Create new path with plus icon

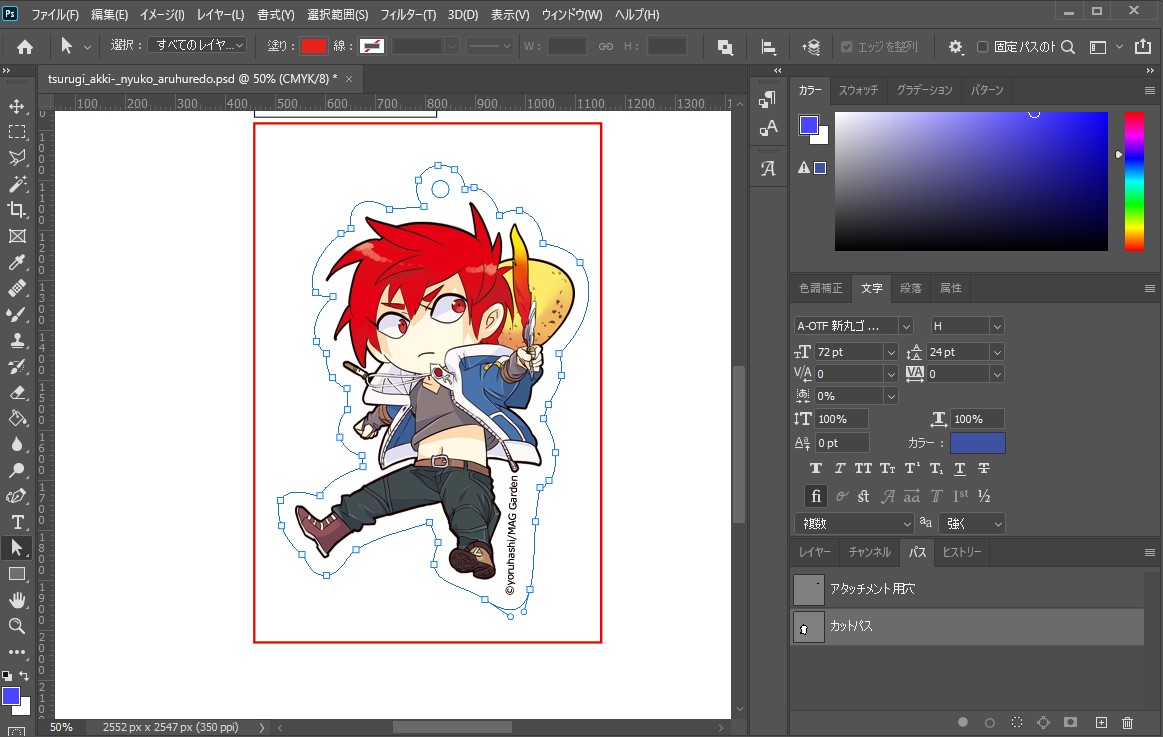click(1101, 722)
